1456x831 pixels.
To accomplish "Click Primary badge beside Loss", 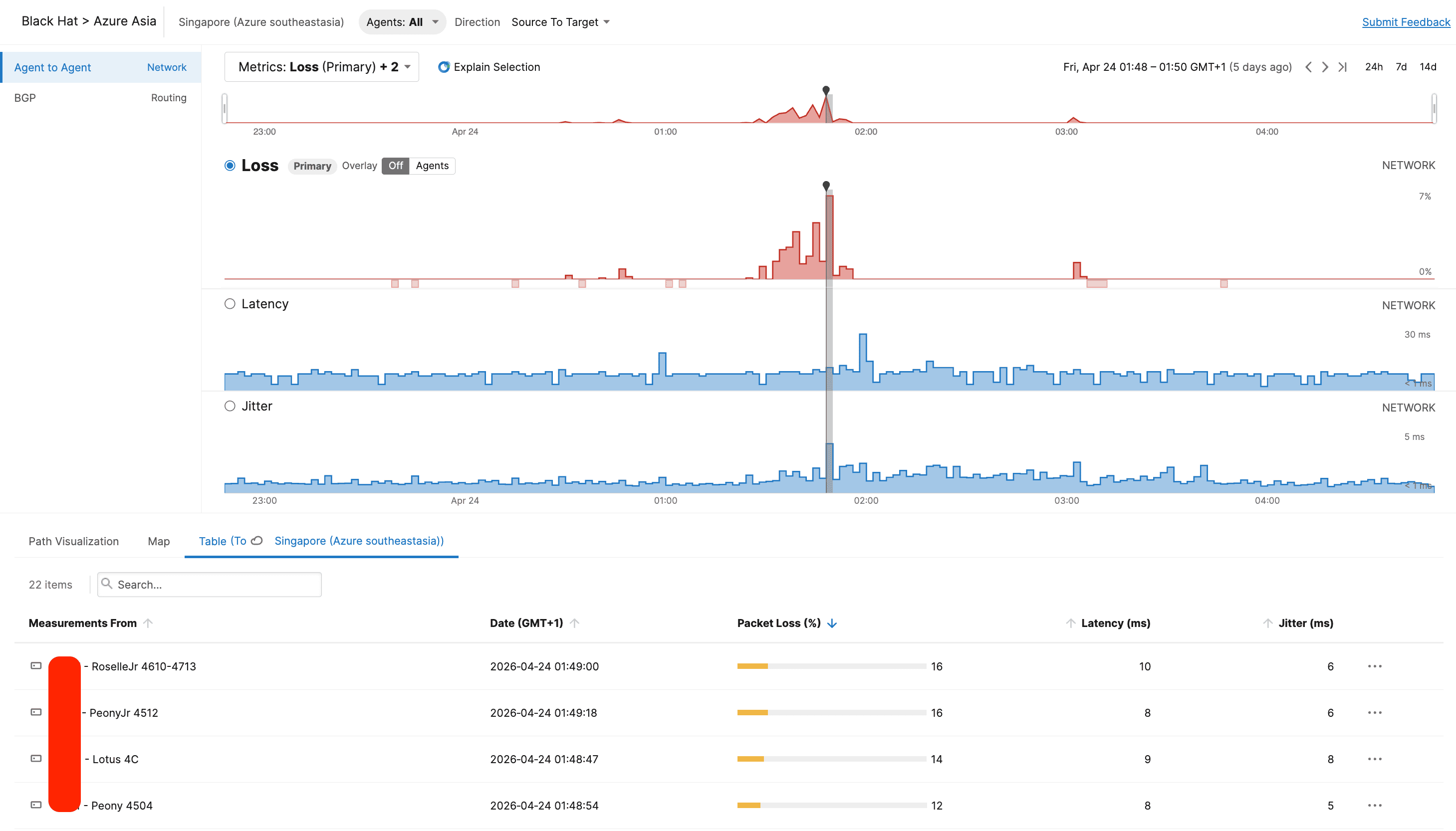I will tap(312, 166).
